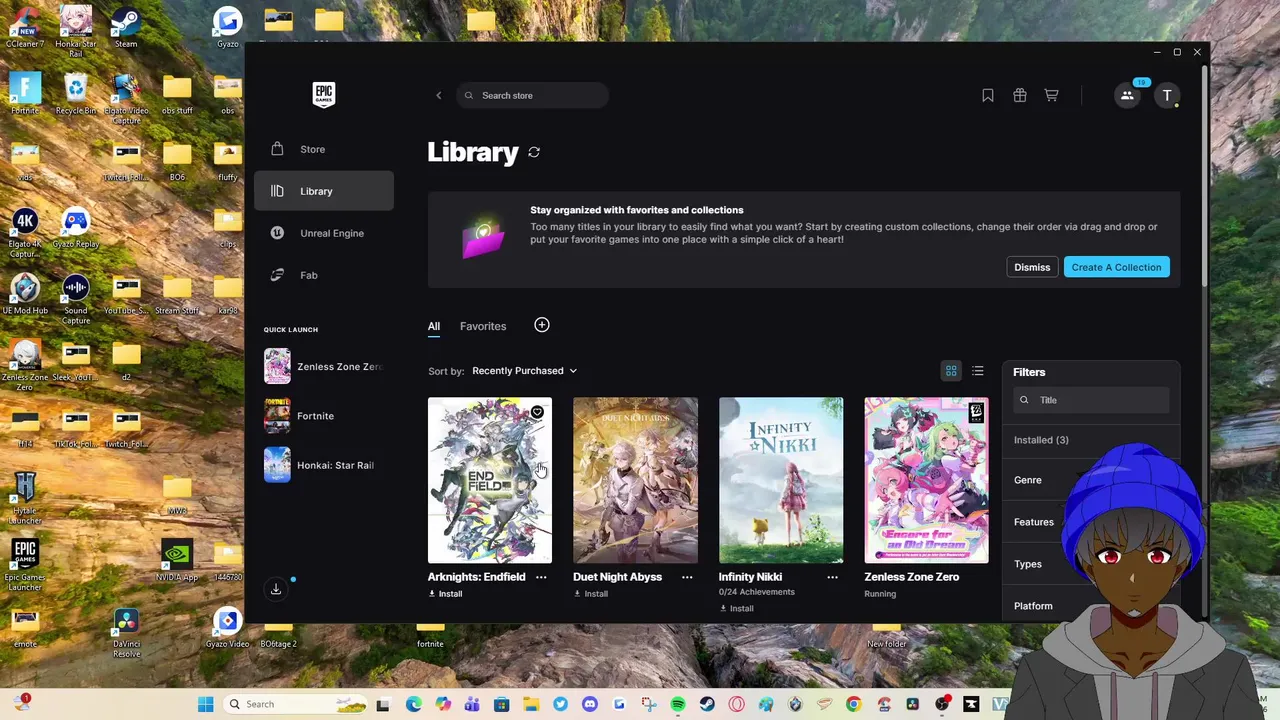The height and width of the screenshot is (720, 1280).
Task: Expand the Platform filter
Action: [1033, 606]
